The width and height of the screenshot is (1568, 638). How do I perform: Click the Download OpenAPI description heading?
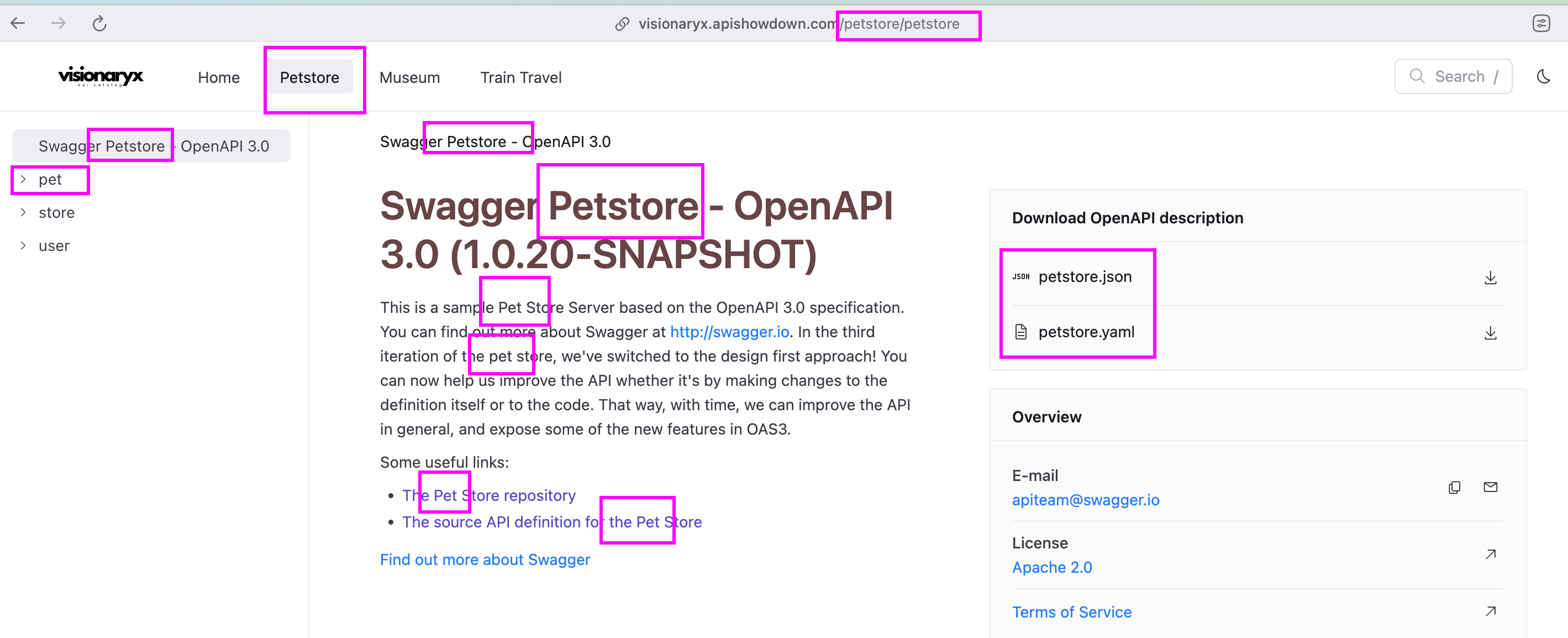[1127, 217]
